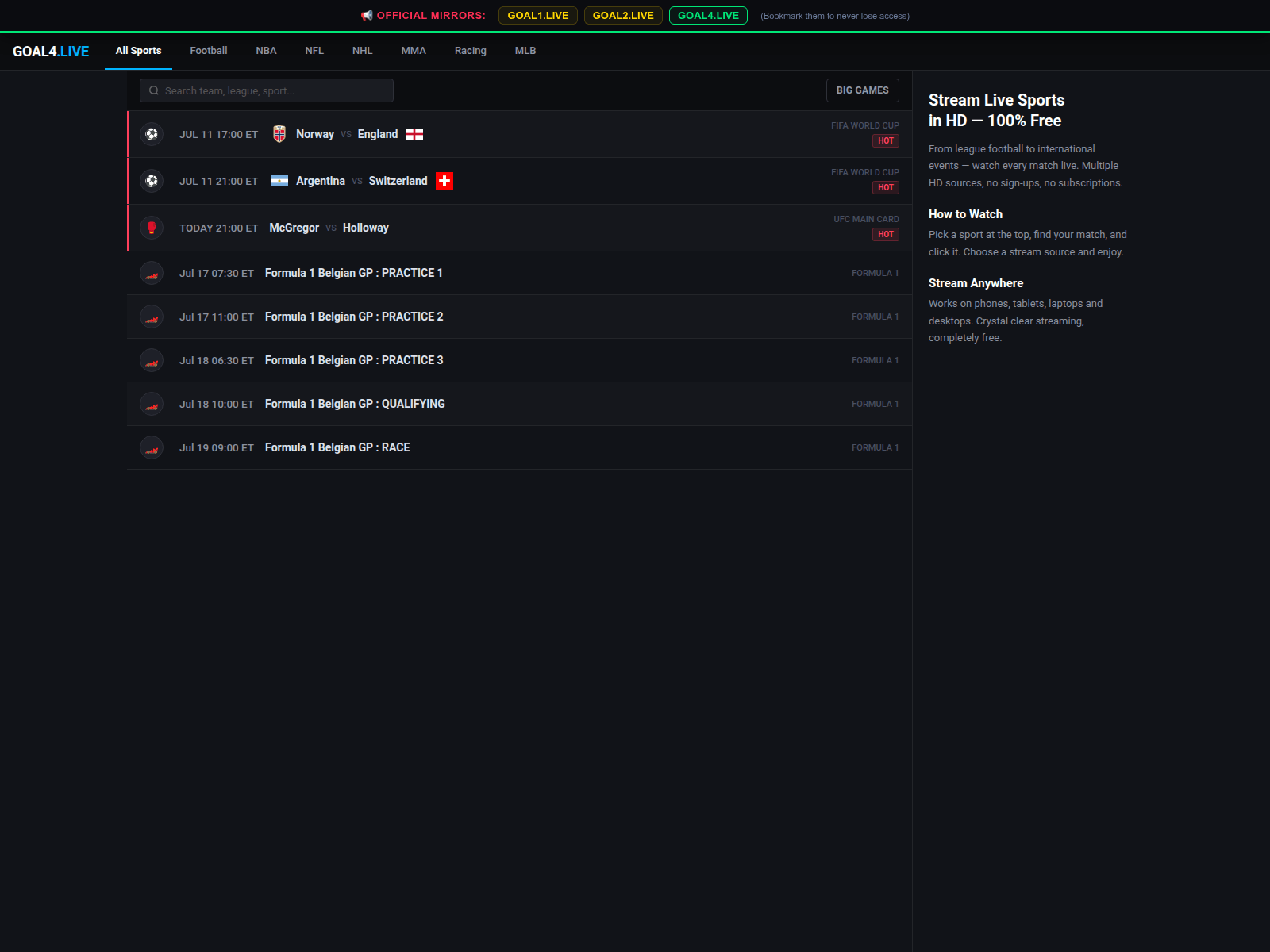Open the McGregor fighter name
The height and width of the screenshot is (952, 1270).
coord(294,228)
